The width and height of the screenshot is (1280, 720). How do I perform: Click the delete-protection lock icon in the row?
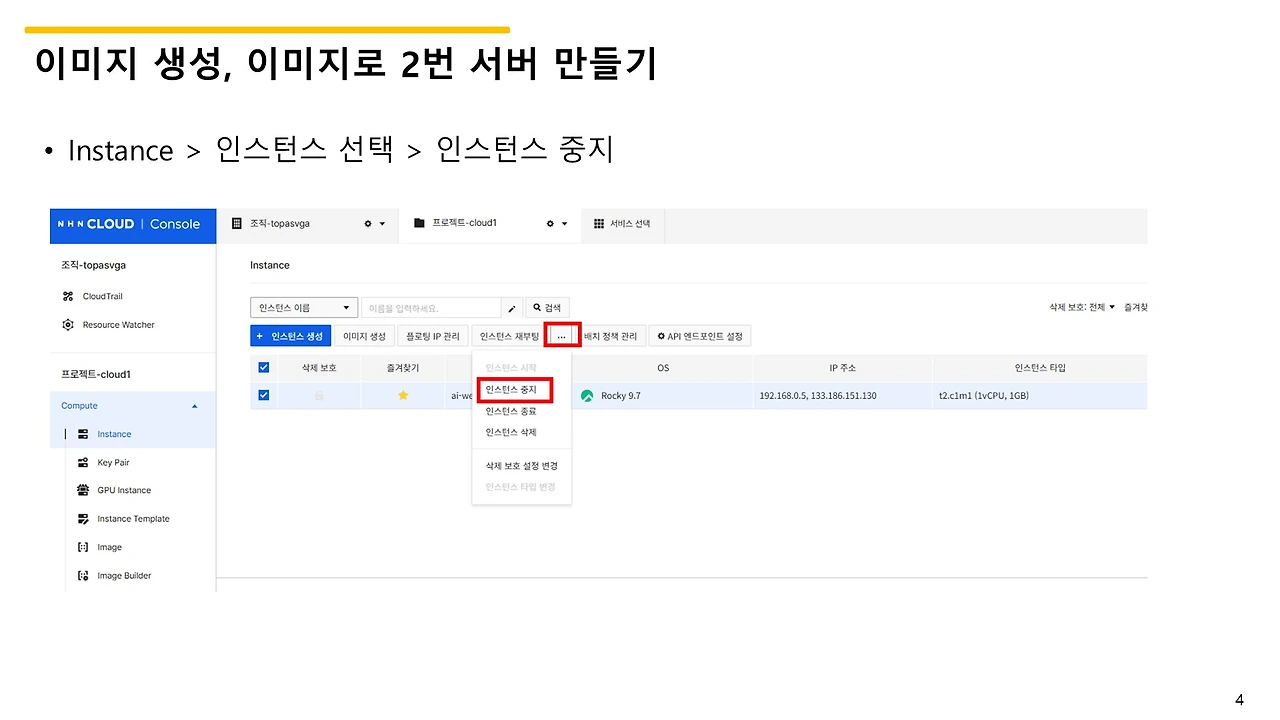pos(319,395)
